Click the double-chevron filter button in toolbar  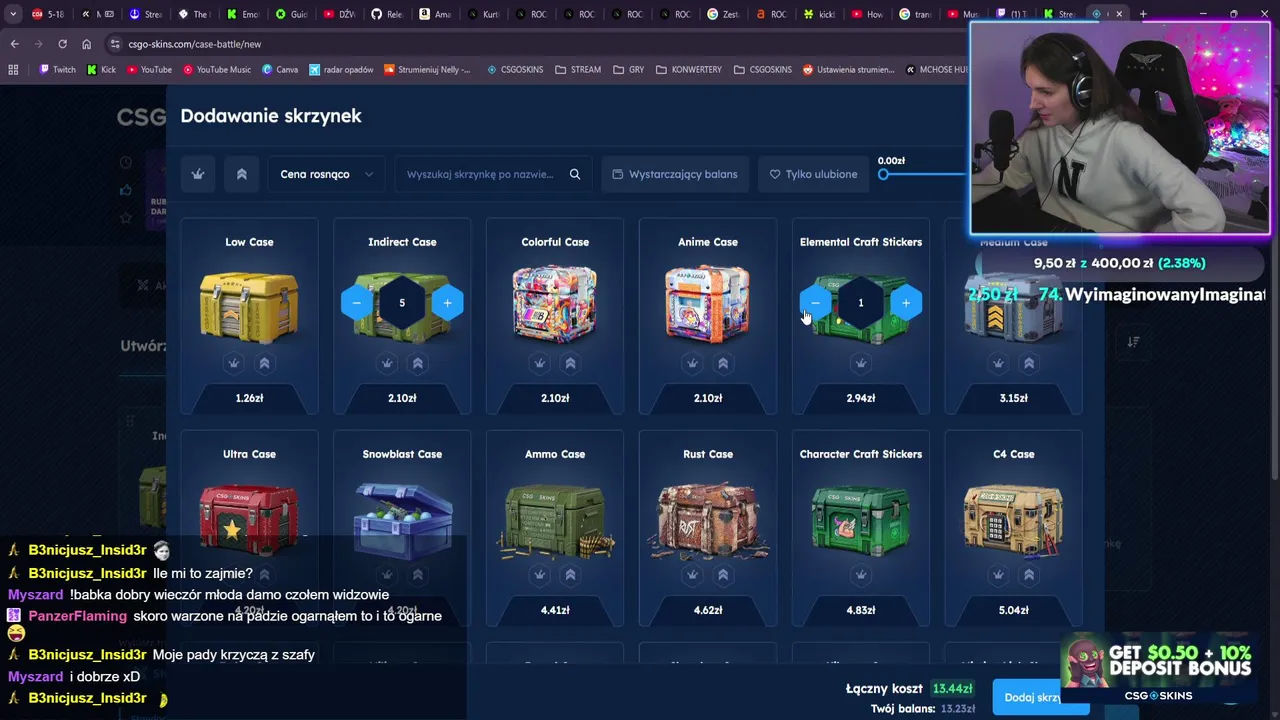tap(241, 174)
